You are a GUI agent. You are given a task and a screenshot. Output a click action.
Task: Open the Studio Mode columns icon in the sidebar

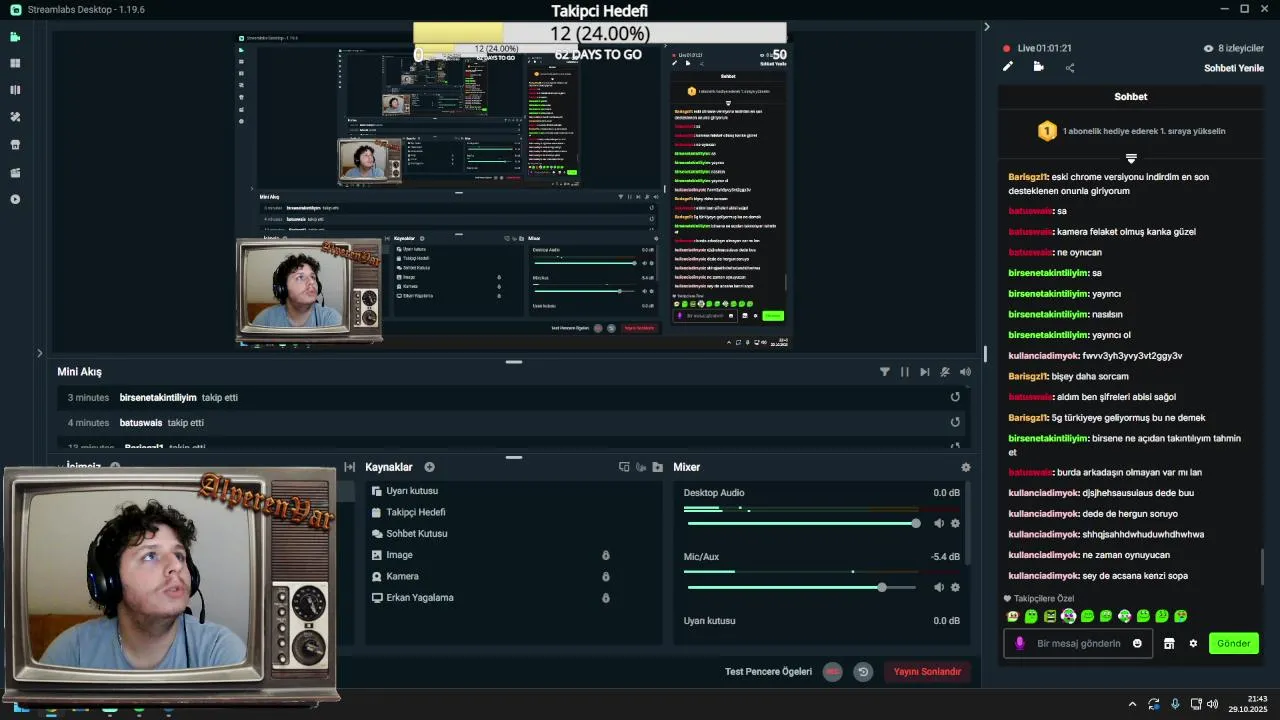click(x=15, y=90)
